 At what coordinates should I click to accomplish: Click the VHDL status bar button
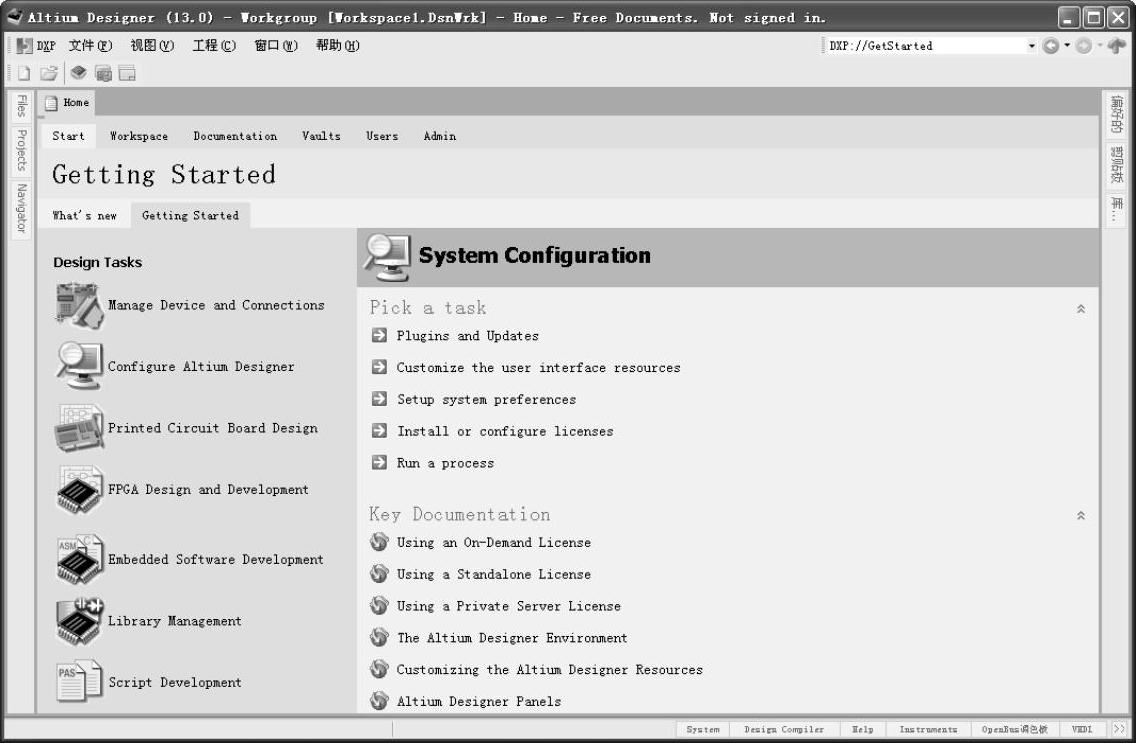pos(1082,729)
